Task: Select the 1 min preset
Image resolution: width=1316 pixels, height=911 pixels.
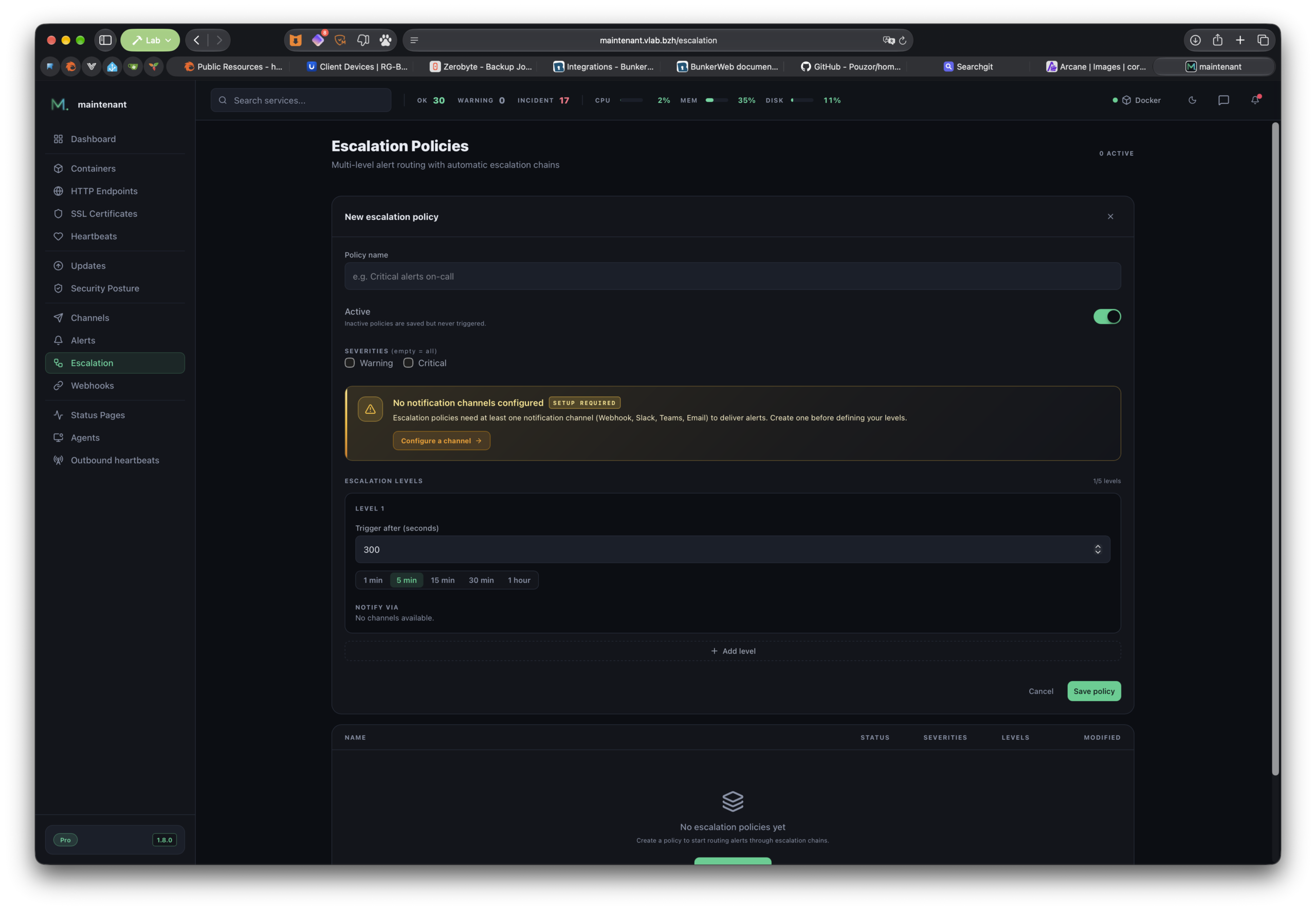Action: tap(373, 580)
